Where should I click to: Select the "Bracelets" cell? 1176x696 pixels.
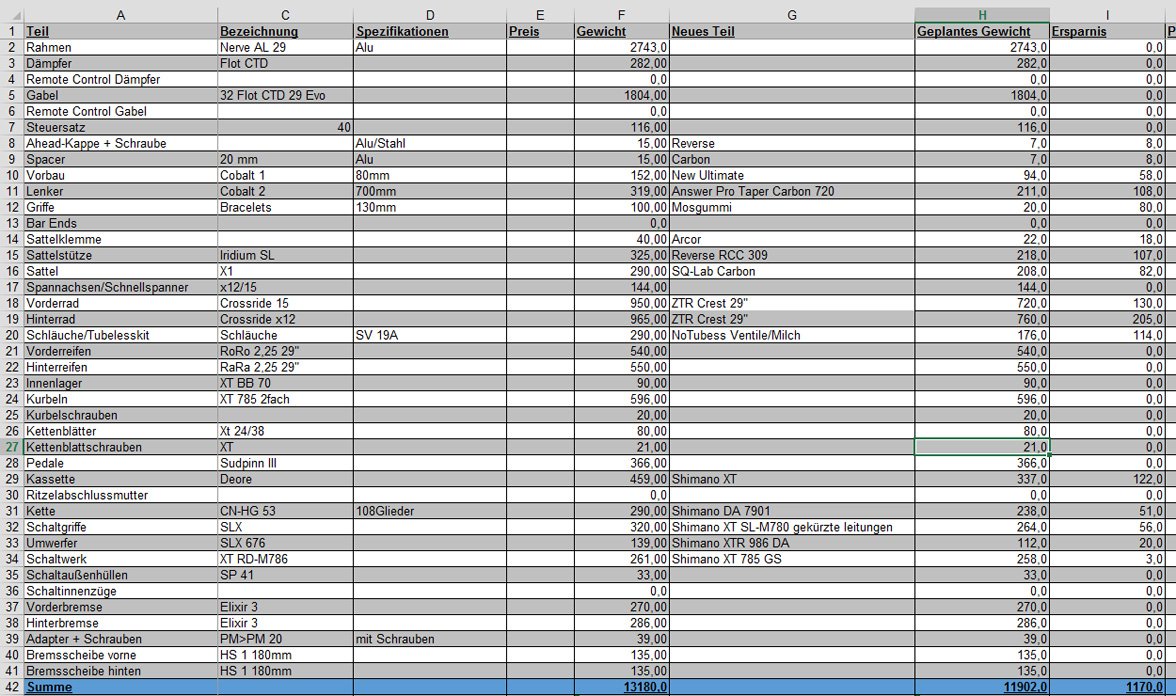click(285, 207)
